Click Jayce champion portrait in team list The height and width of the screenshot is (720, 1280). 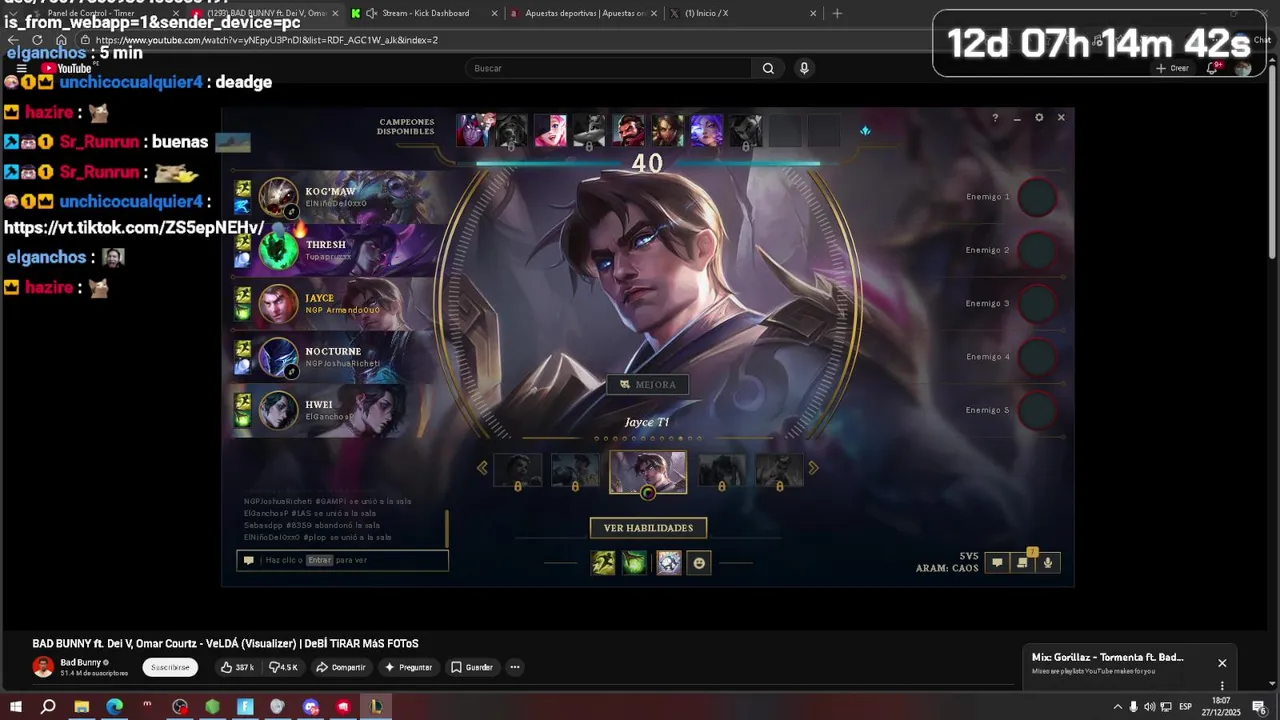pos(279,304)
